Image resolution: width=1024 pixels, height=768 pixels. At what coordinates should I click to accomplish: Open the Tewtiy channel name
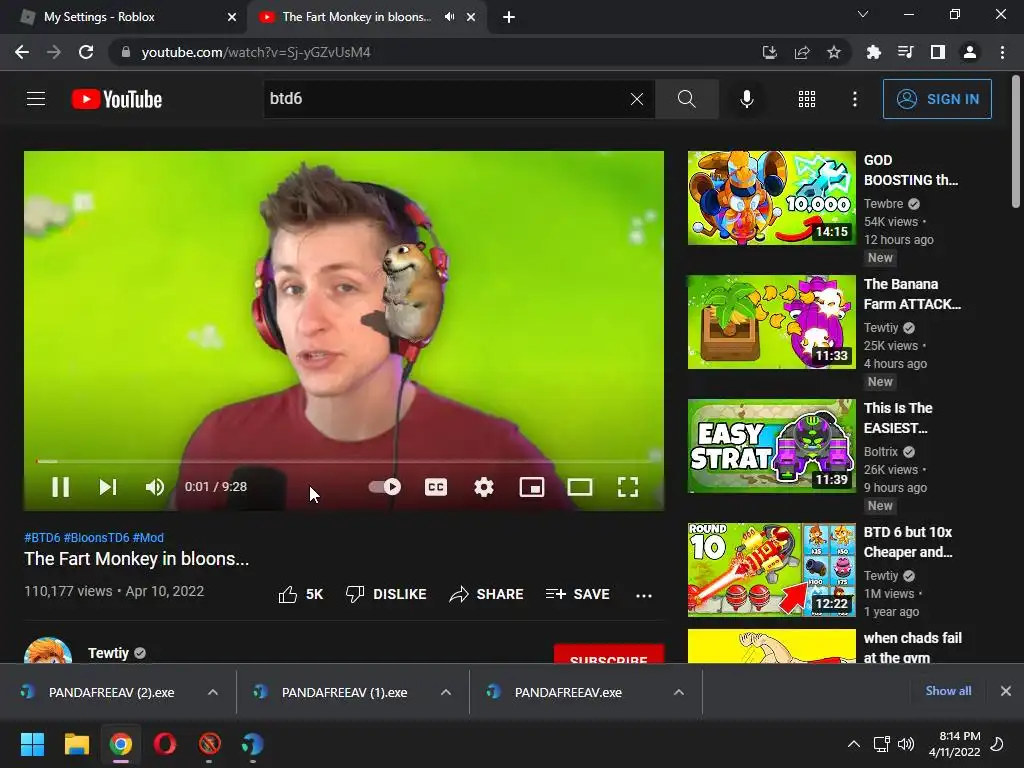(x=108, y=653)
